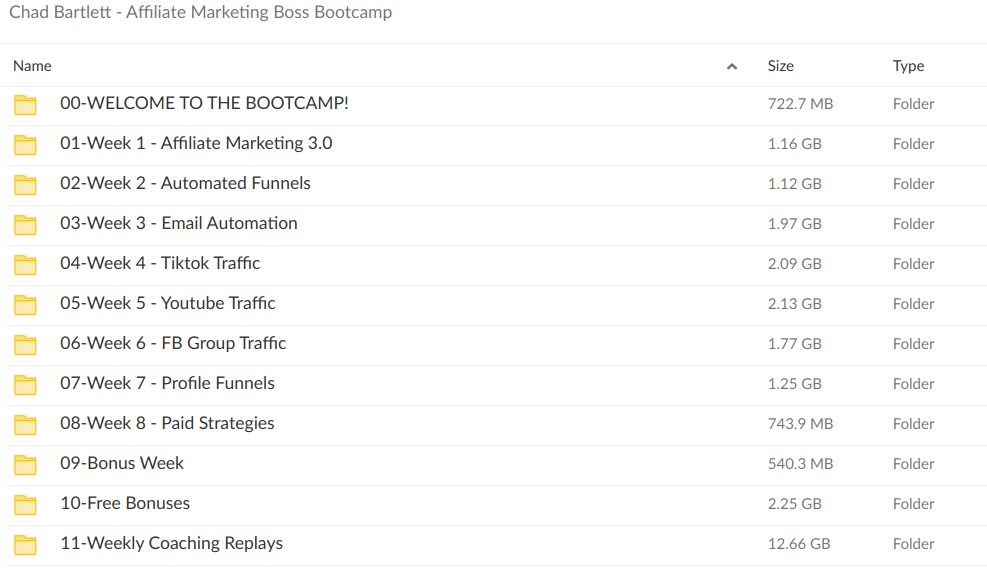Click the Name column header
Screen dimensions: 987x588
[31, 65]
